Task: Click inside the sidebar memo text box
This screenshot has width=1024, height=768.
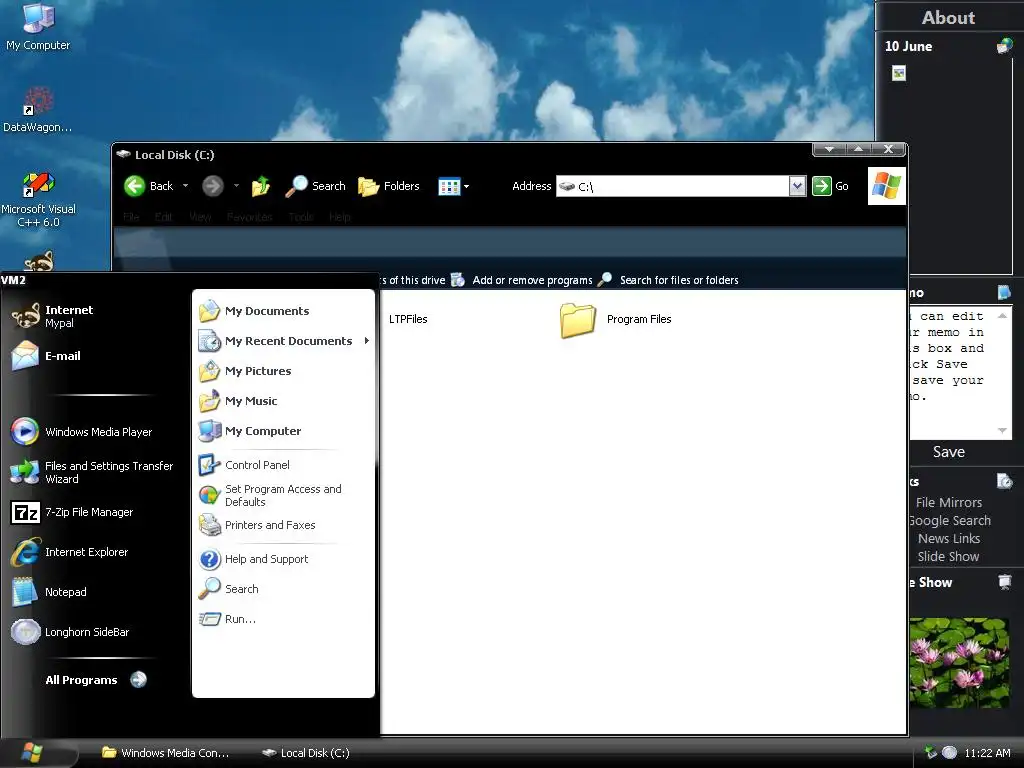Action: pos(951,372)
